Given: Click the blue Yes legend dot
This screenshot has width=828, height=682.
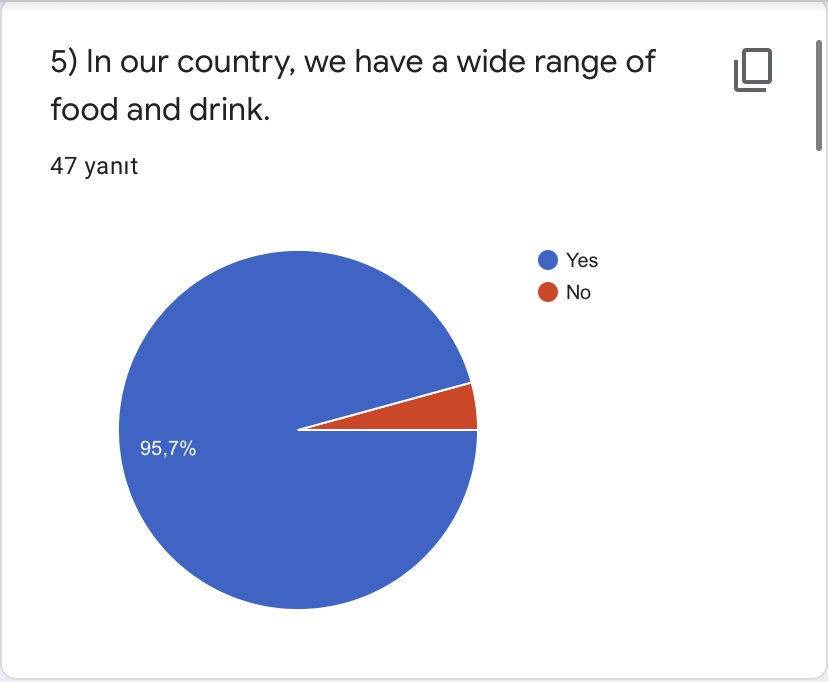Looking at the screenshot, I should click(x=547, y=260).
